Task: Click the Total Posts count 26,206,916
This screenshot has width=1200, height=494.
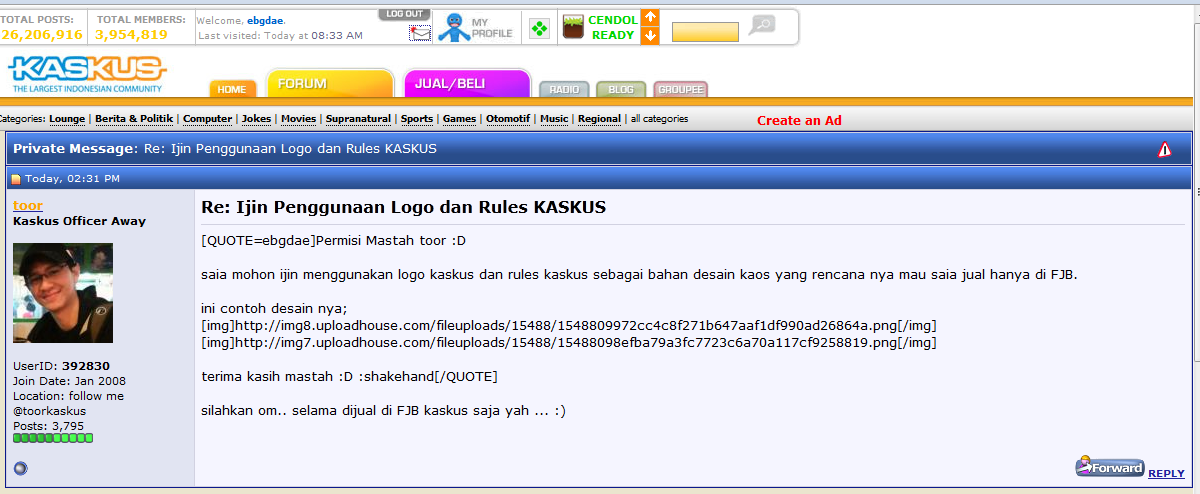Action: 42,34
